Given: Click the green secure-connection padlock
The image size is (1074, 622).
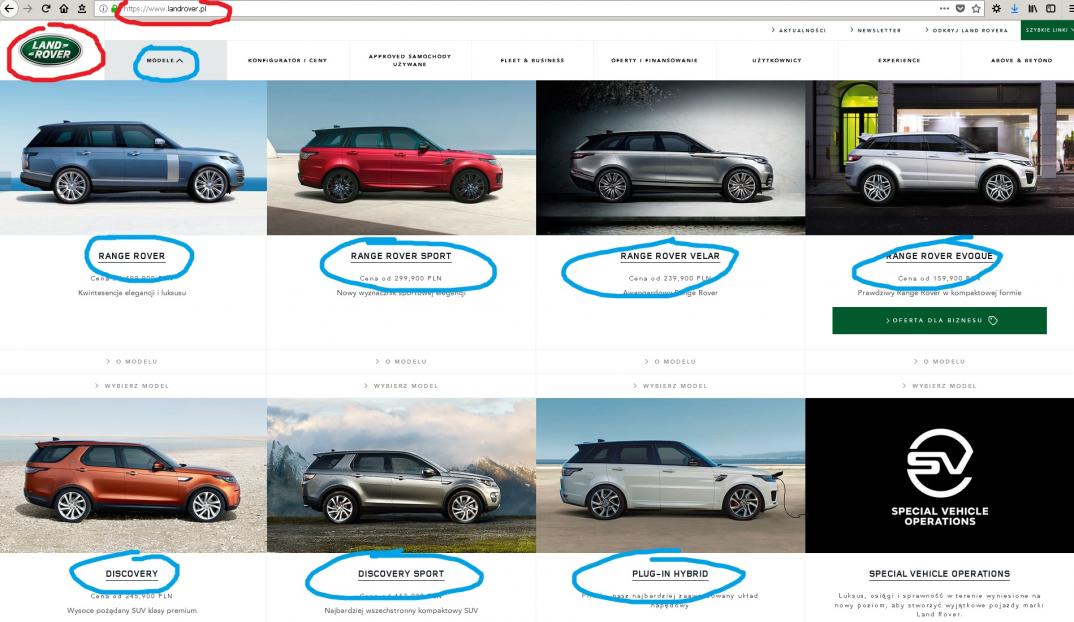Looking at the screenshot, I should click(114, 9).
